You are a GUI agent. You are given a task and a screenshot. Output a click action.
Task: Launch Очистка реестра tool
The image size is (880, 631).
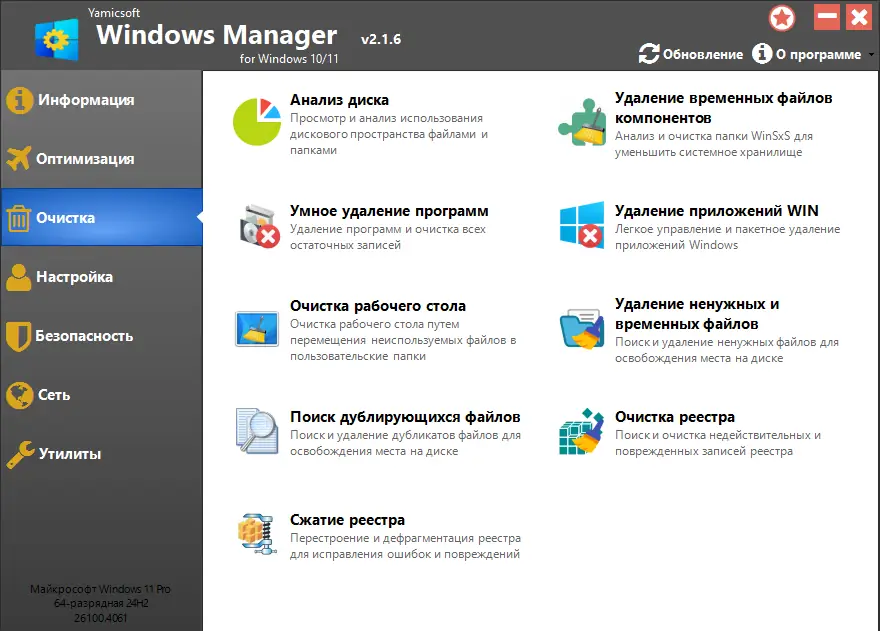pyautogui.click(x=675, y=417)
